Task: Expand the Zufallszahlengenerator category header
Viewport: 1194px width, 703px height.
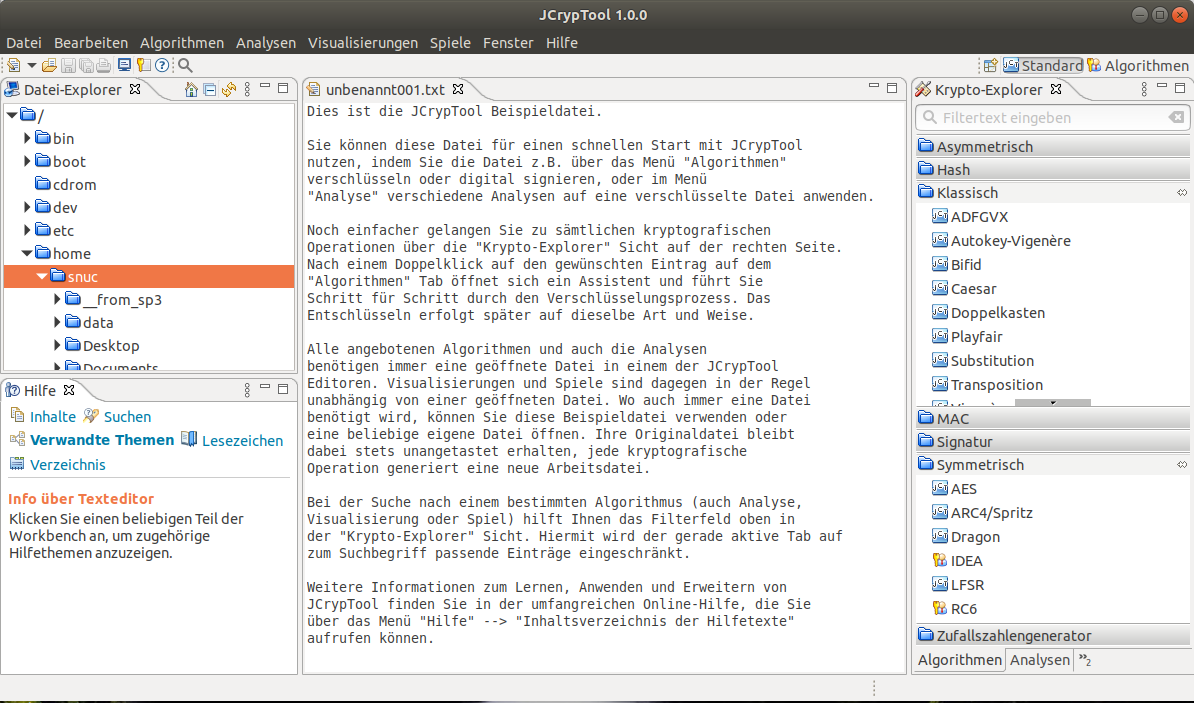Action: click(1052, 635)
